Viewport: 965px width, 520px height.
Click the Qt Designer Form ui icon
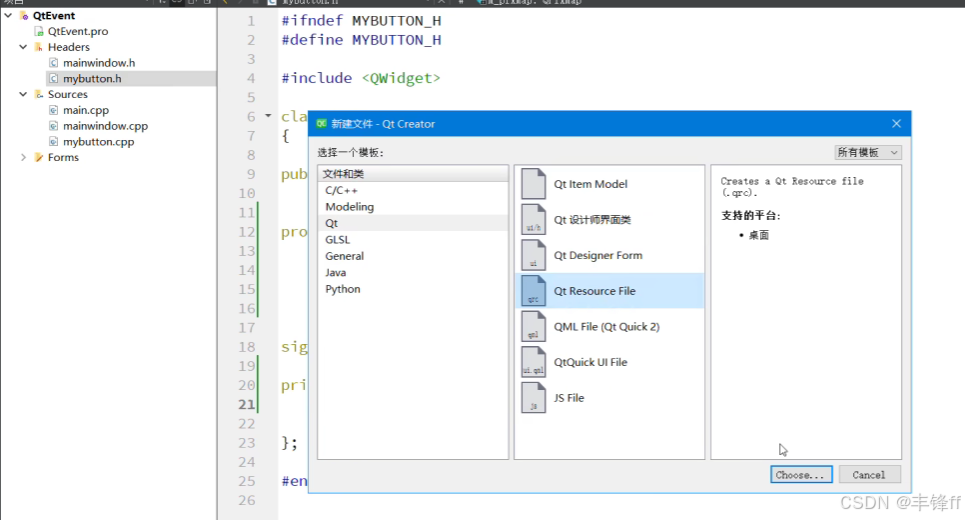pyautogui.click(x=533, y=255)
